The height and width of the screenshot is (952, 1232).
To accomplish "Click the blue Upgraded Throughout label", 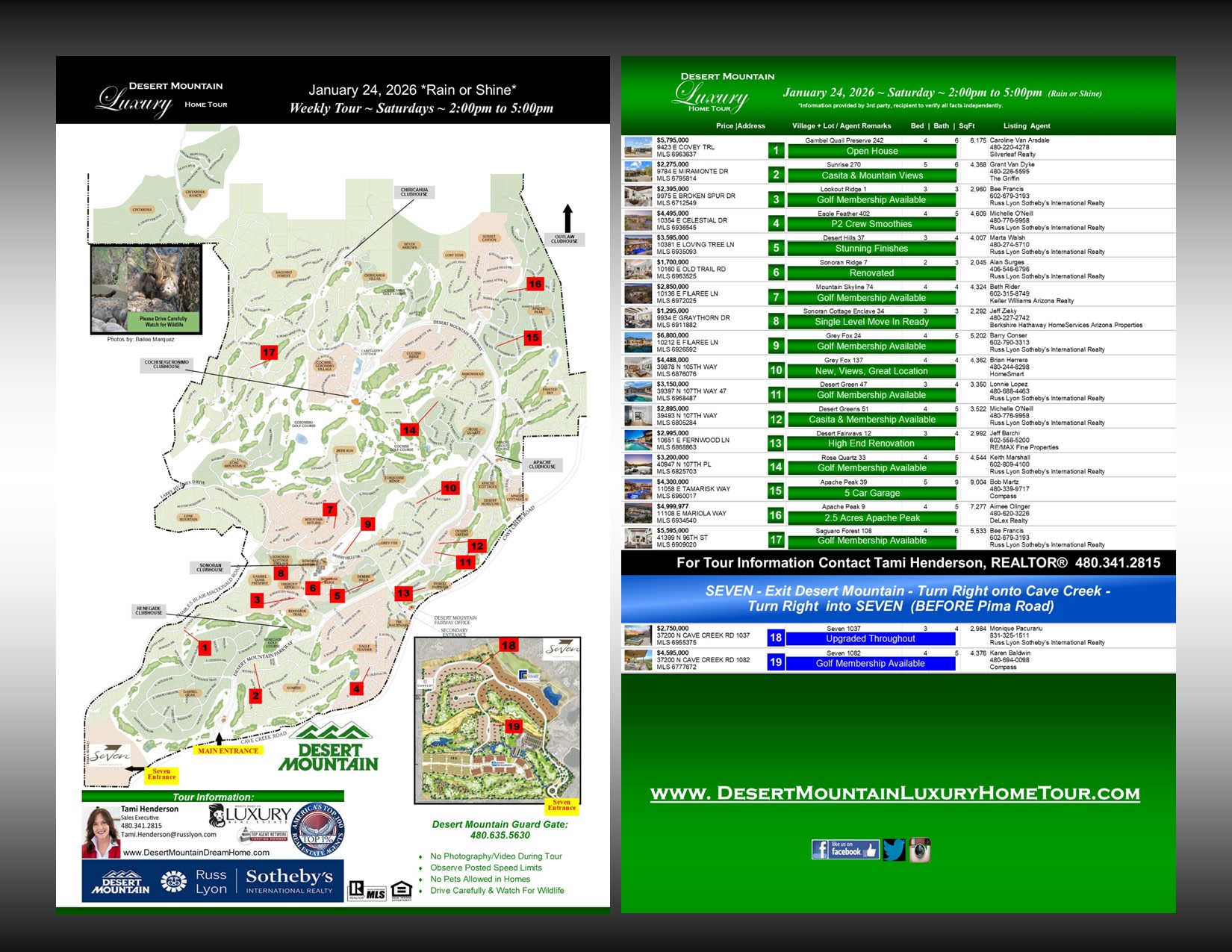I will point(870,638).
